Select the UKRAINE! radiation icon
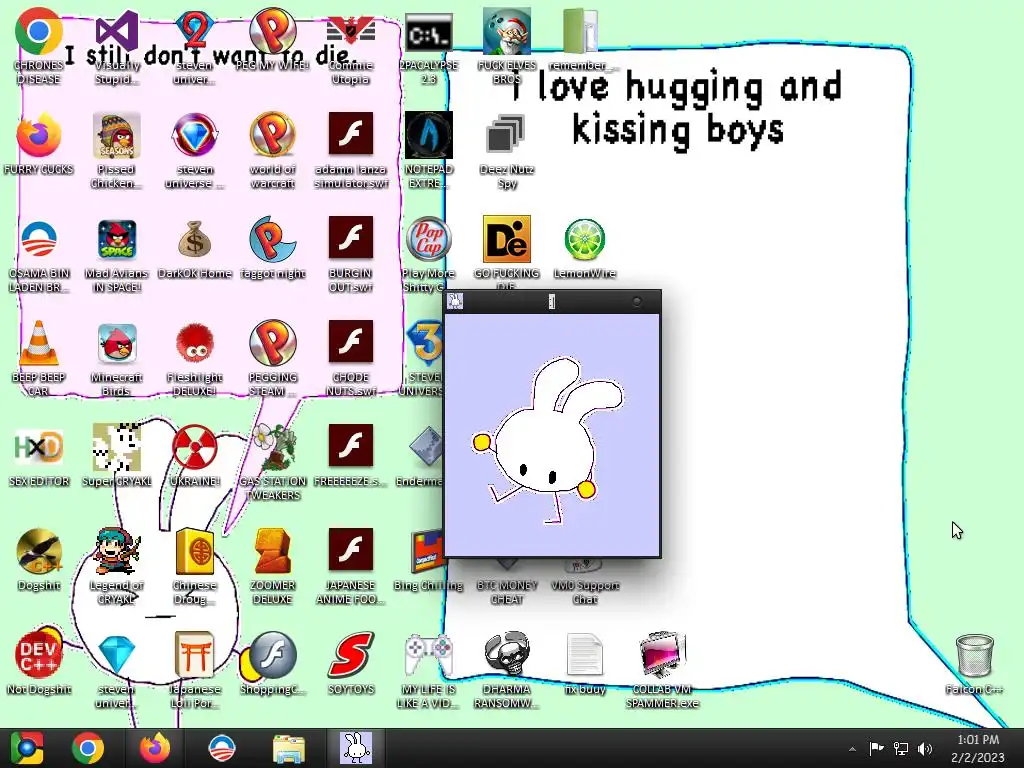This screenshot has height=768, width=1024. click(195, 447)
